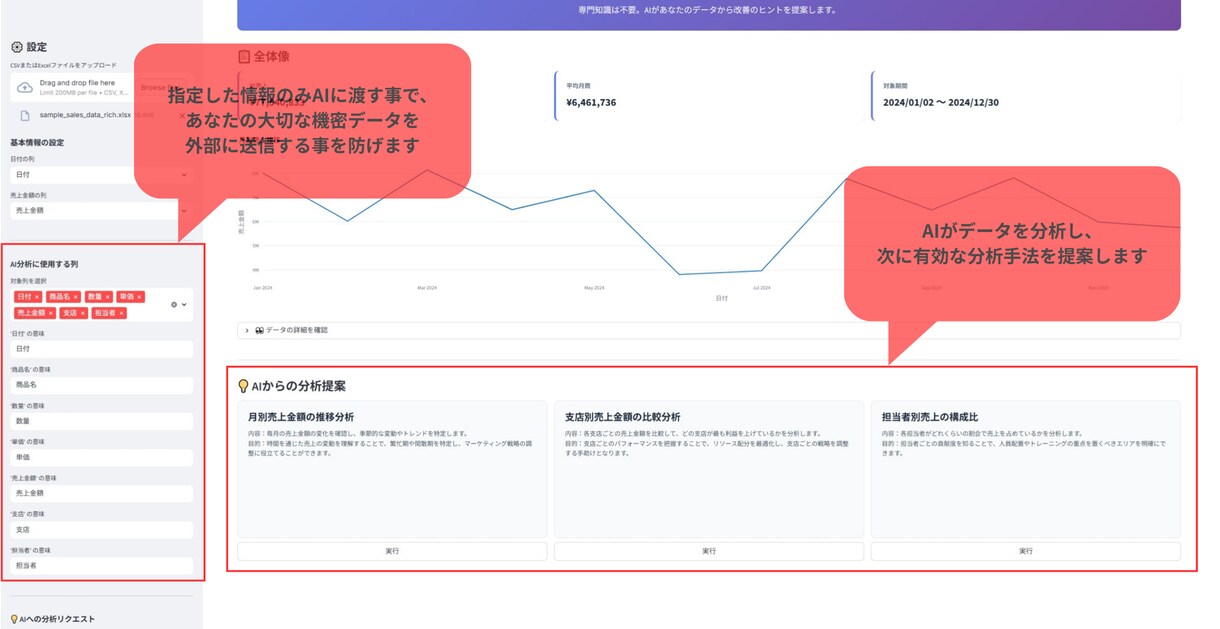Image resolution: width=1220 pixels, height=629 pixels.
Task: Click the AI分析に使用する列 heading
Action: [44, 264]
